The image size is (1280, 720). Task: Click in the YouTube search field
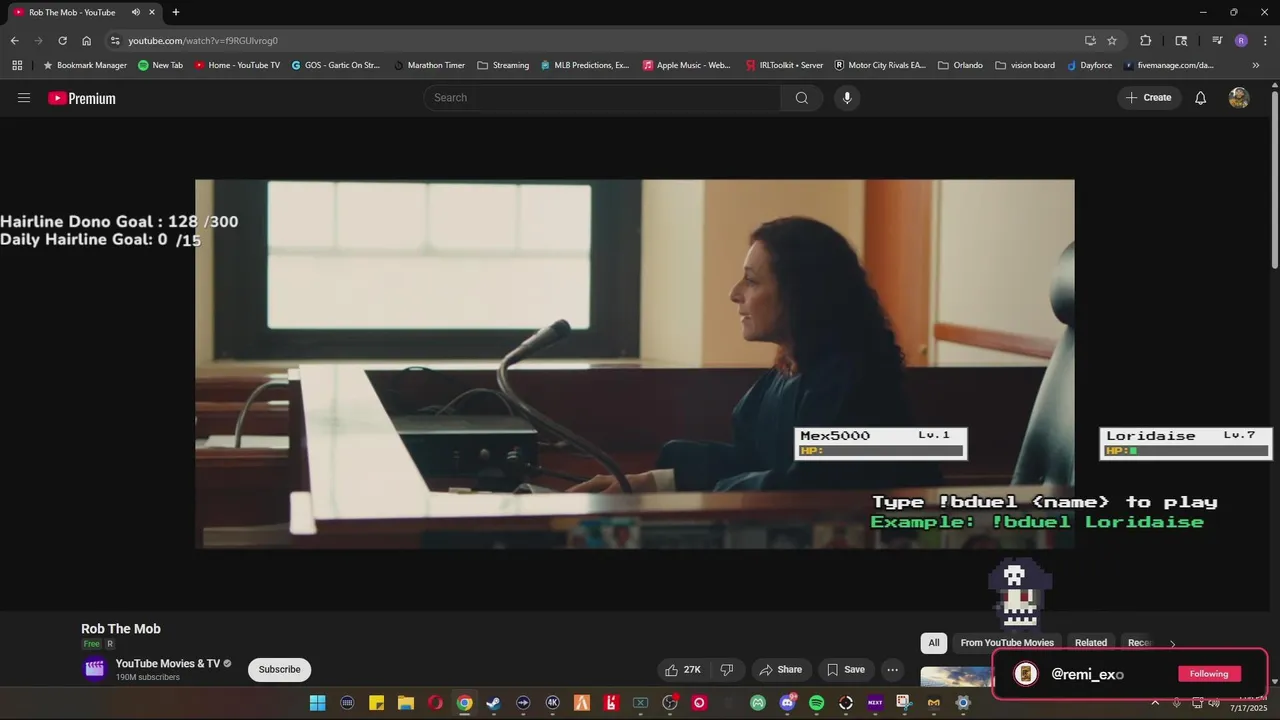click(602, 98)
